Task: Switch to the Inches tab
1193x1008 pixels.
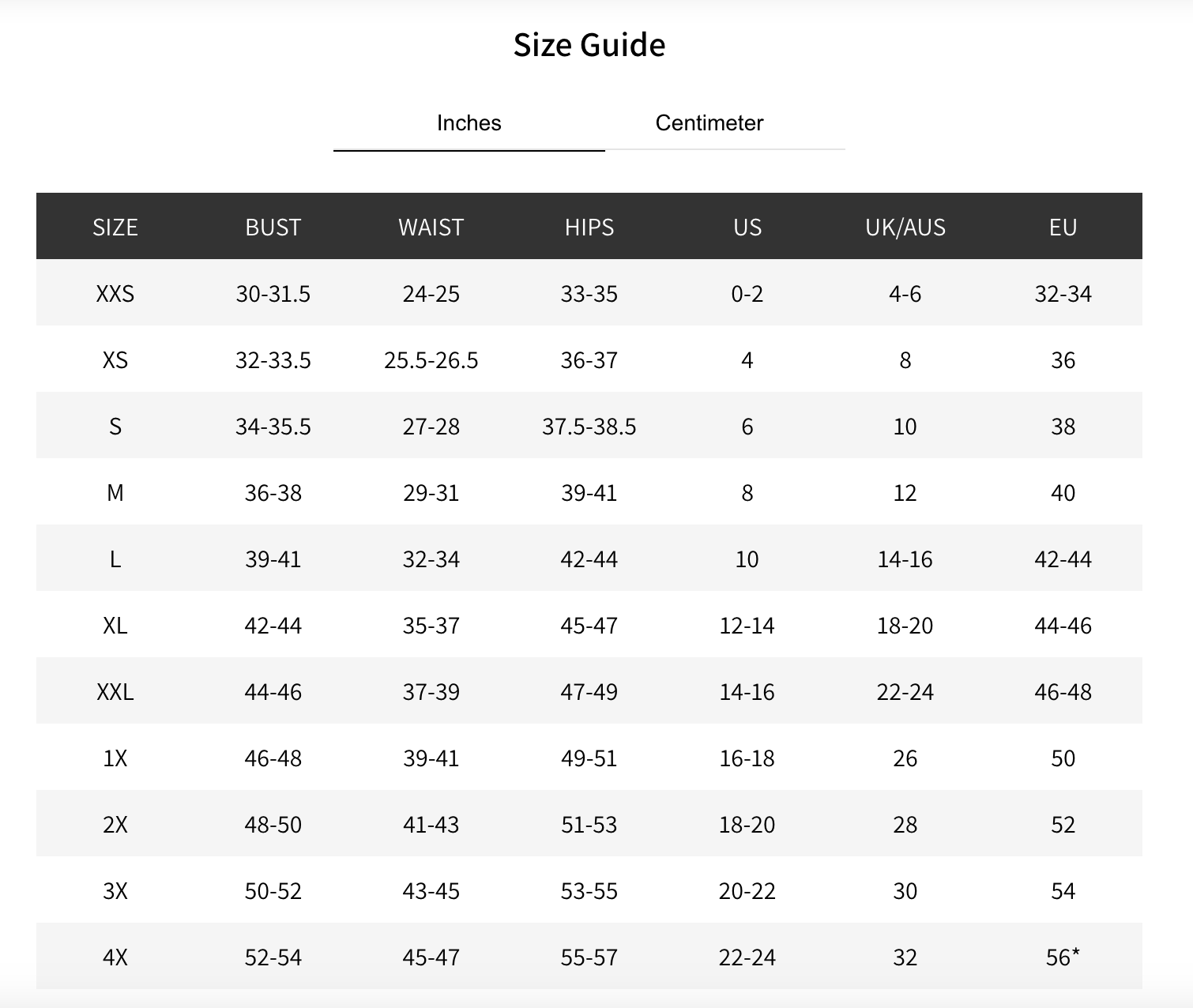Action: [469, 123]
